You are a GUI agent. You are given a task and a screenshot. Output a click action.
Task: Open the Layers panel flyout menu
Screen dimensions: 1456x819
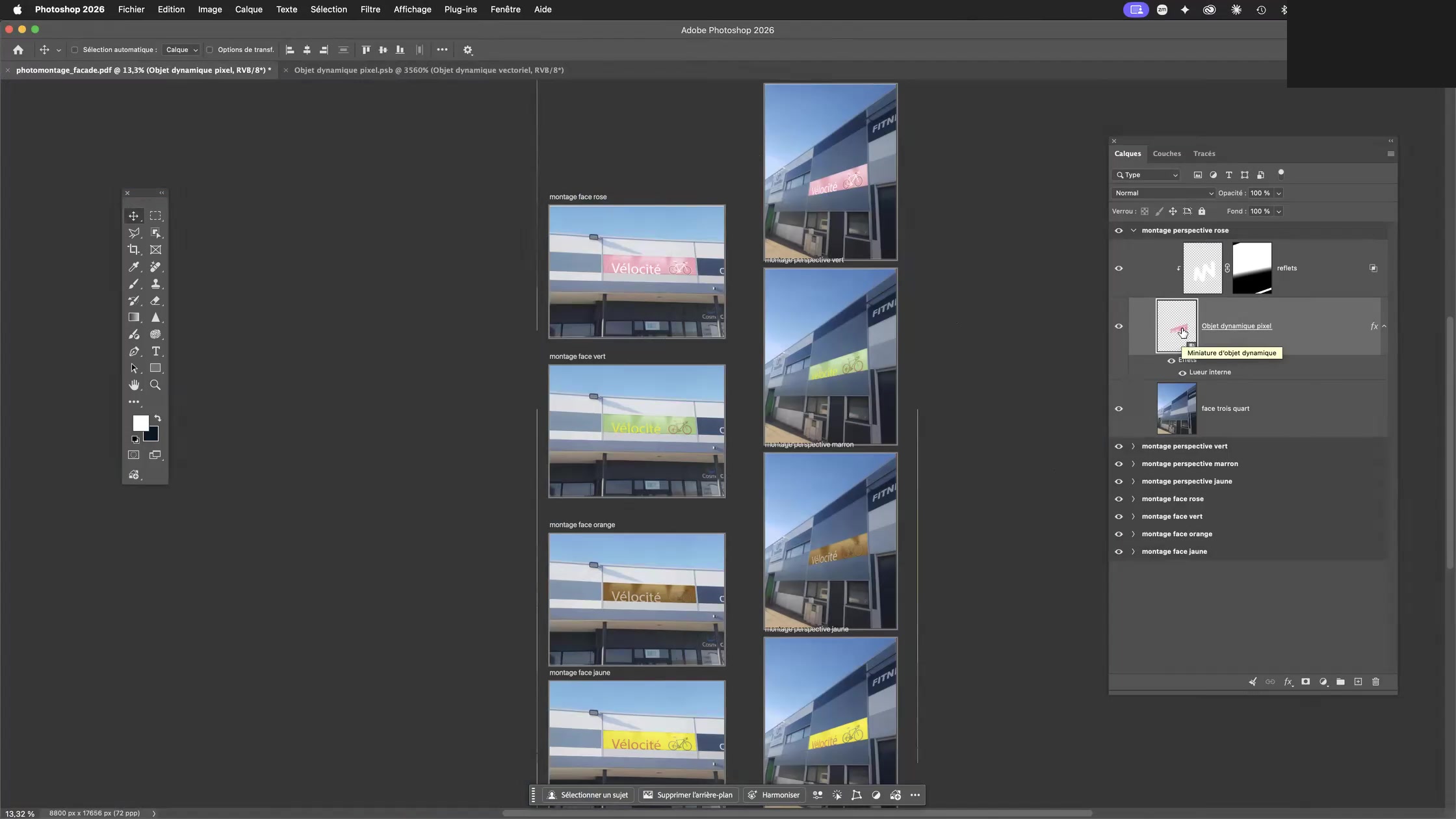coord(1391,154)
